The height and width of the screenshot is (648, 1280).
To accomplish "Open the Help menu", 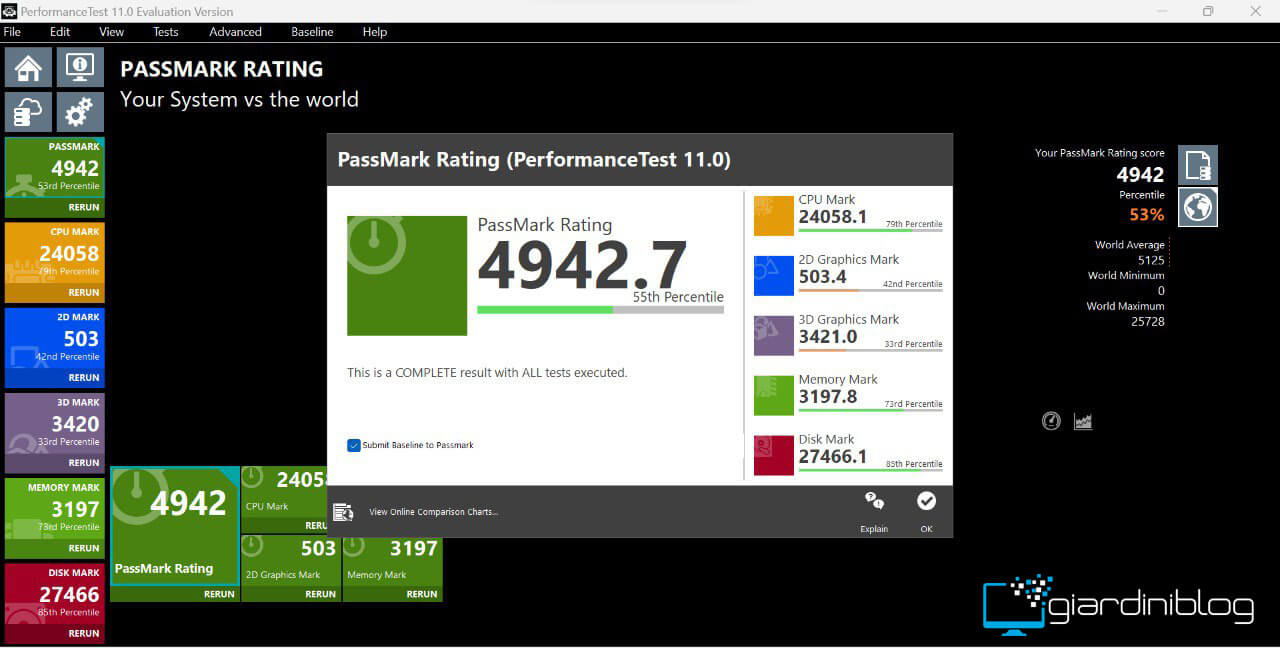I will point(375,32).
